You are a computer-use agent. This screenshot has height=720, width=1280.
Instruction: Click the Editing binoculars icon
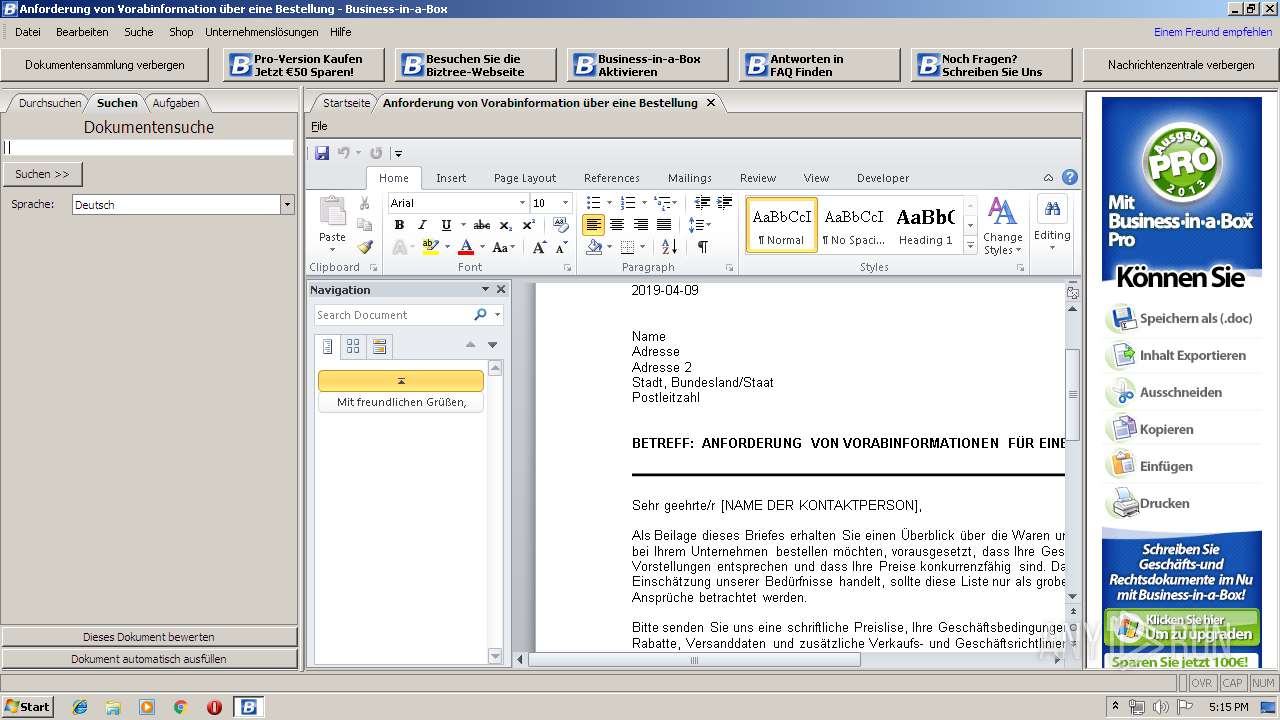point(1052,209)
